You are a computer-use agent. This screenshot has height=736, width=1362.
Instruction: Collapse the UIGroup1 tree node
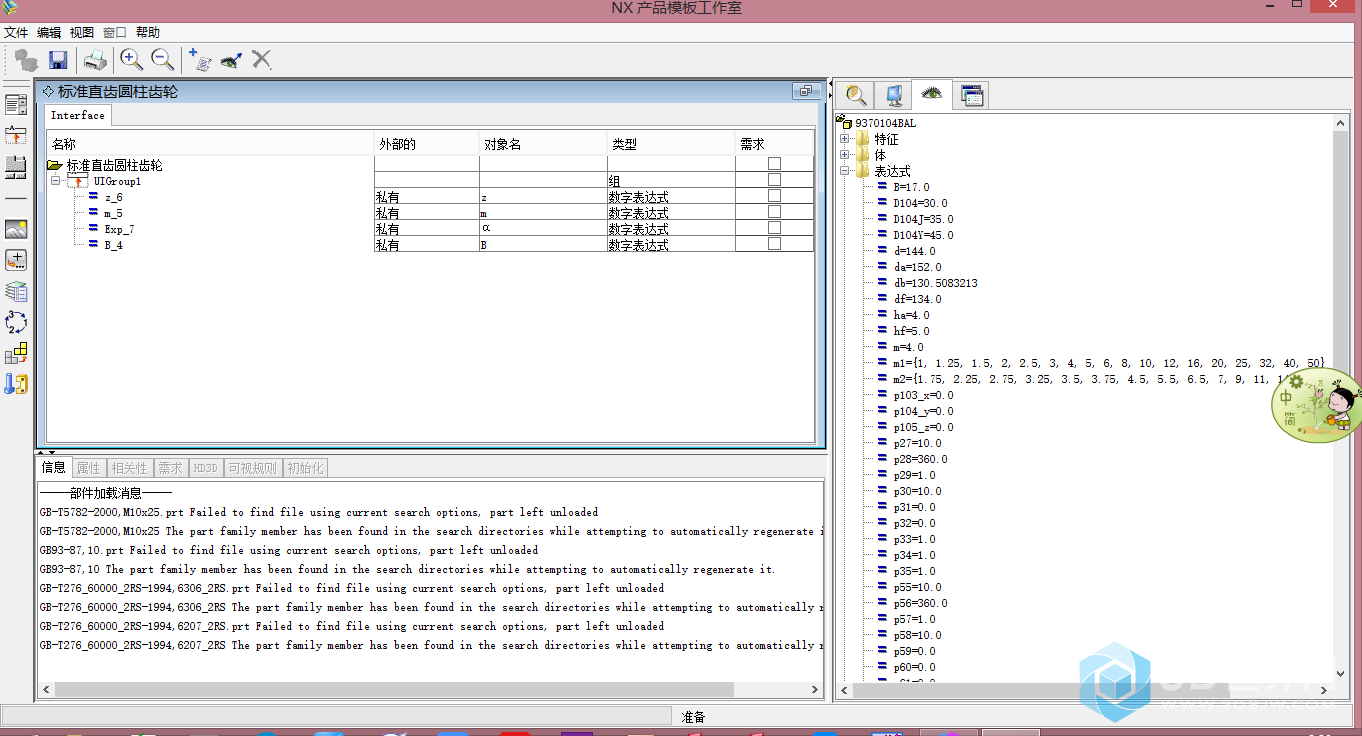click(x=56, y=181)
